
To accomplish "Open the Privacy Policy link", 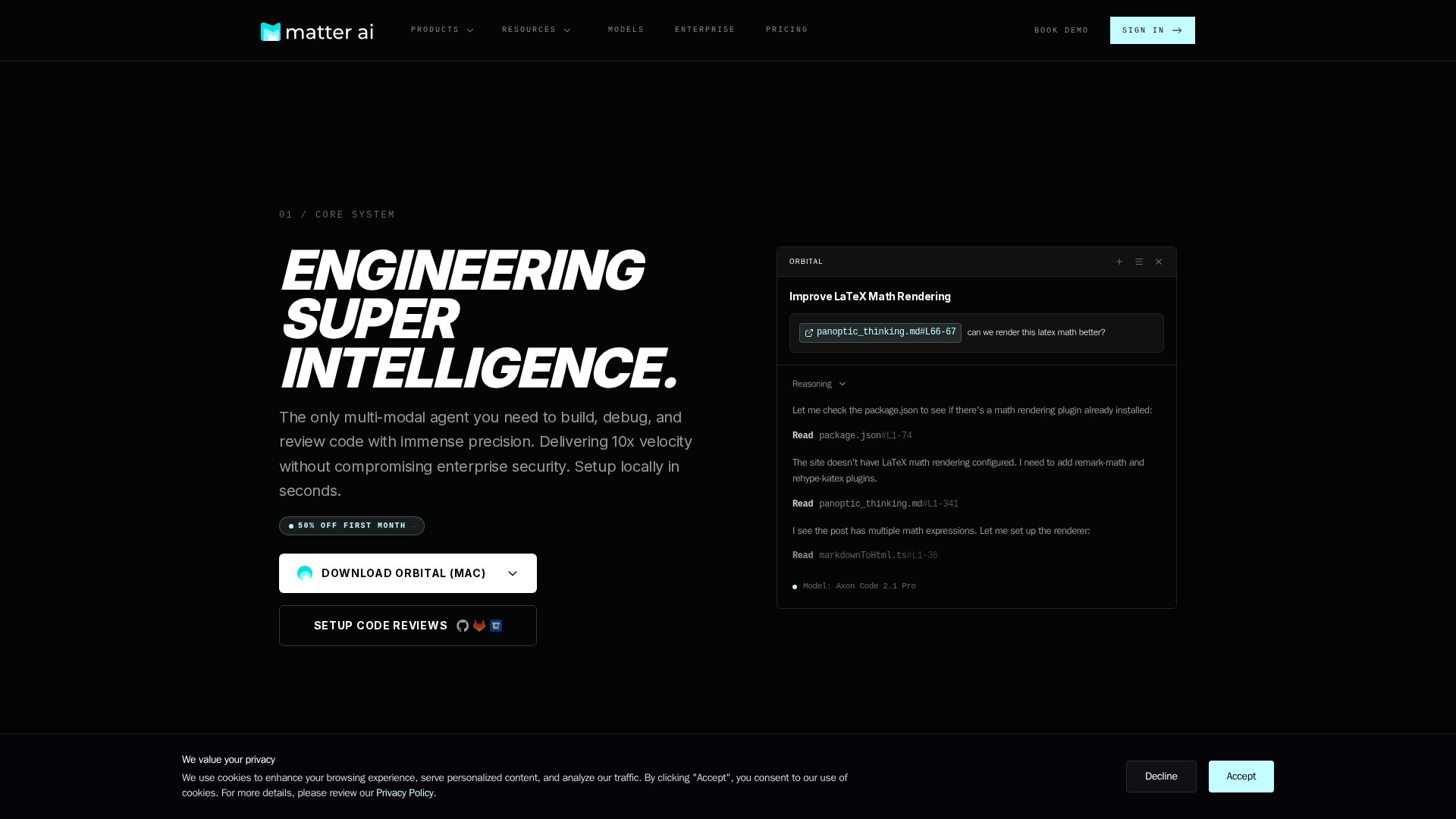I will pos(404,793).
